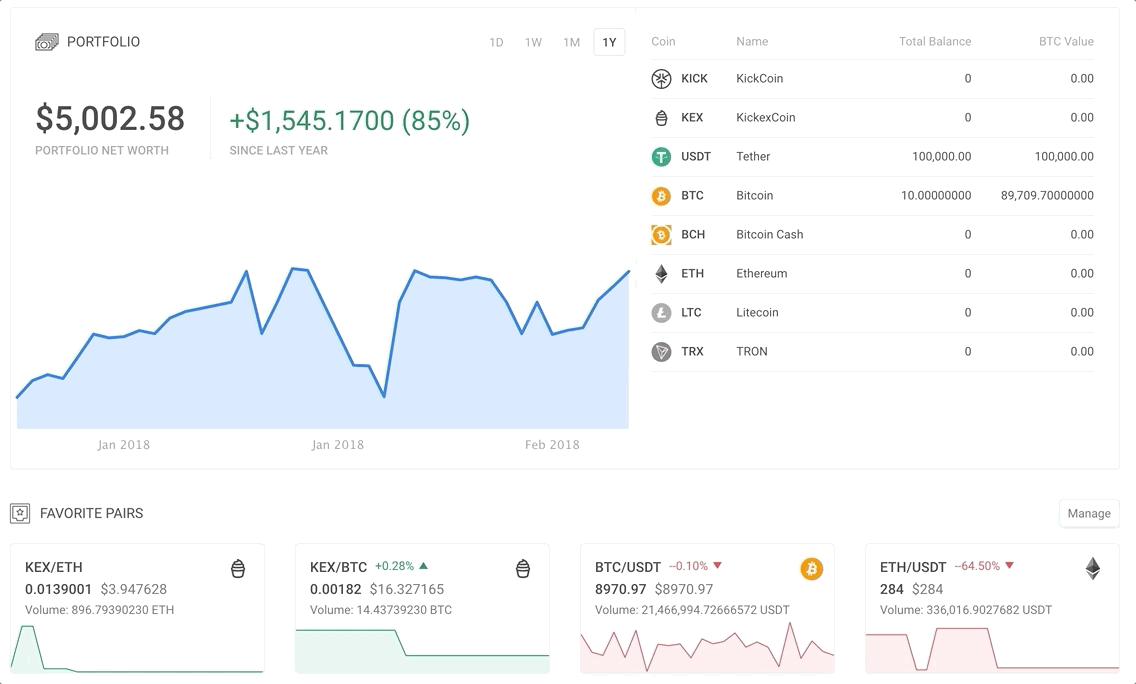Click price 0.0139001 on KEX/ETH card

[59, 589]
